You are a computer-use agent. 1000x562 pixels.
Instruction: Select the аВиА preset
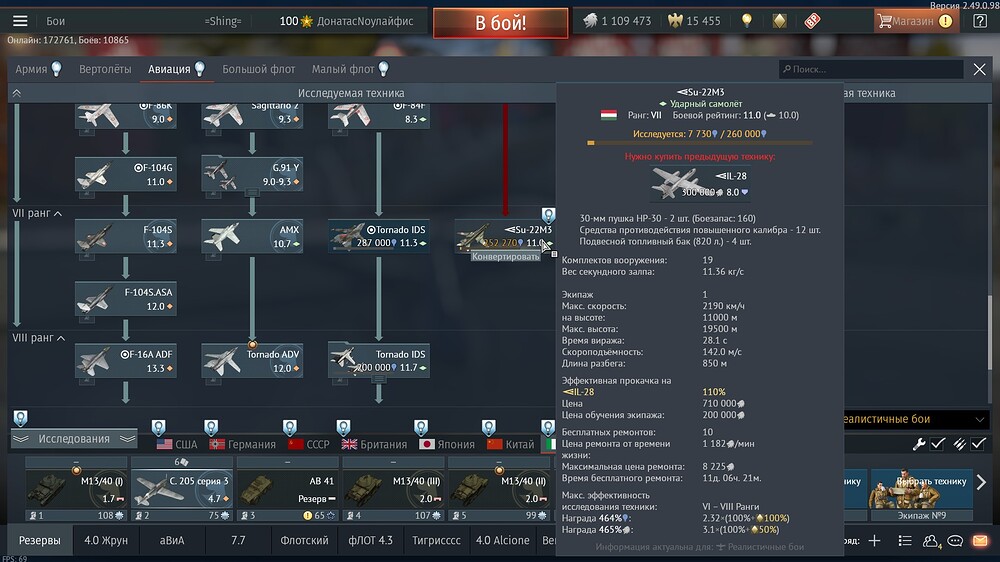point(172,540)
